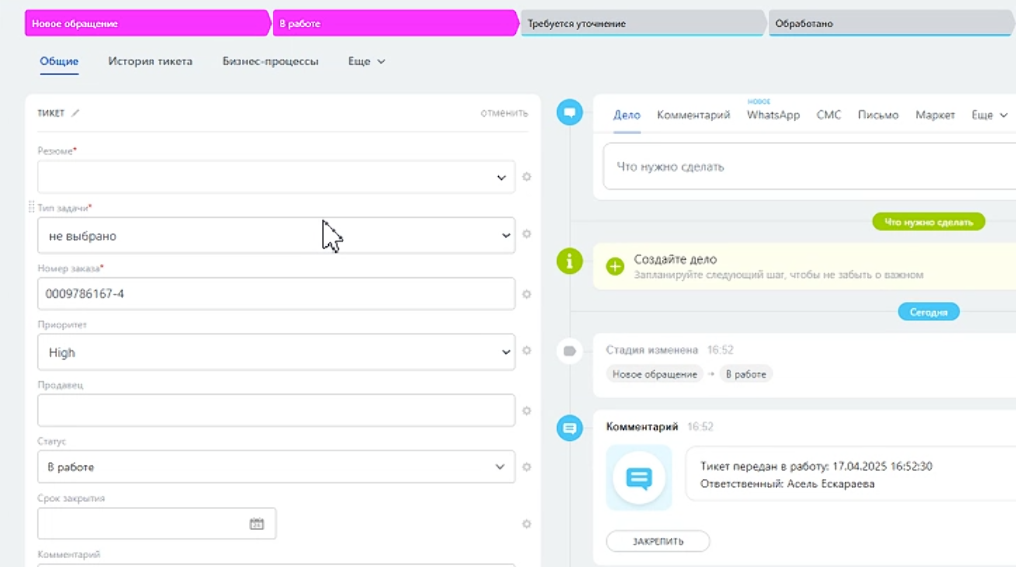The width and height of the screenshot is (1016, 567).
Task: Open calendar picker in Срок закрытия field
Action: (x=256, y=524)
